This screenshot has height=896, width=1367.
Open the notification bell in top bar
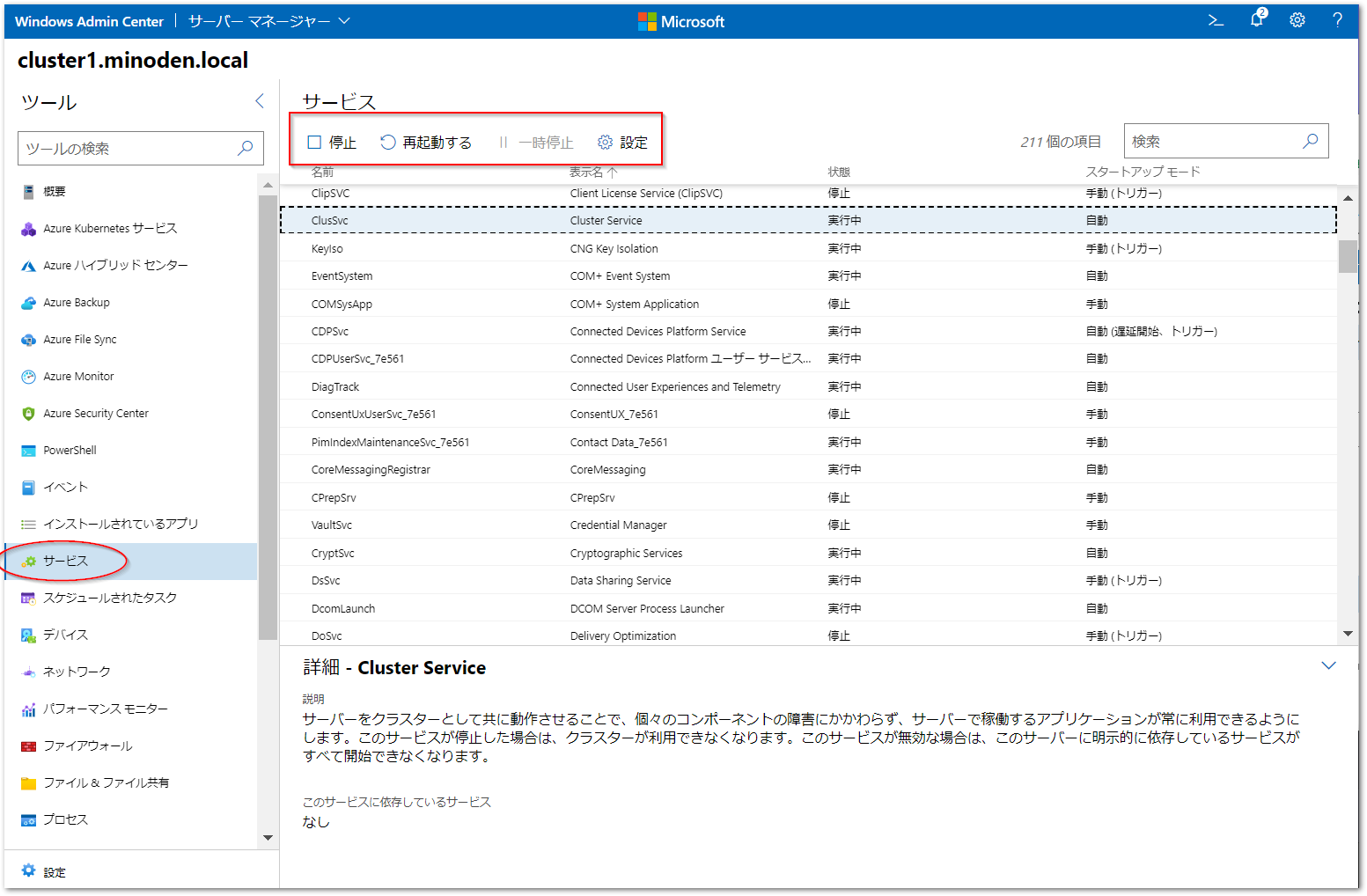1257,19
